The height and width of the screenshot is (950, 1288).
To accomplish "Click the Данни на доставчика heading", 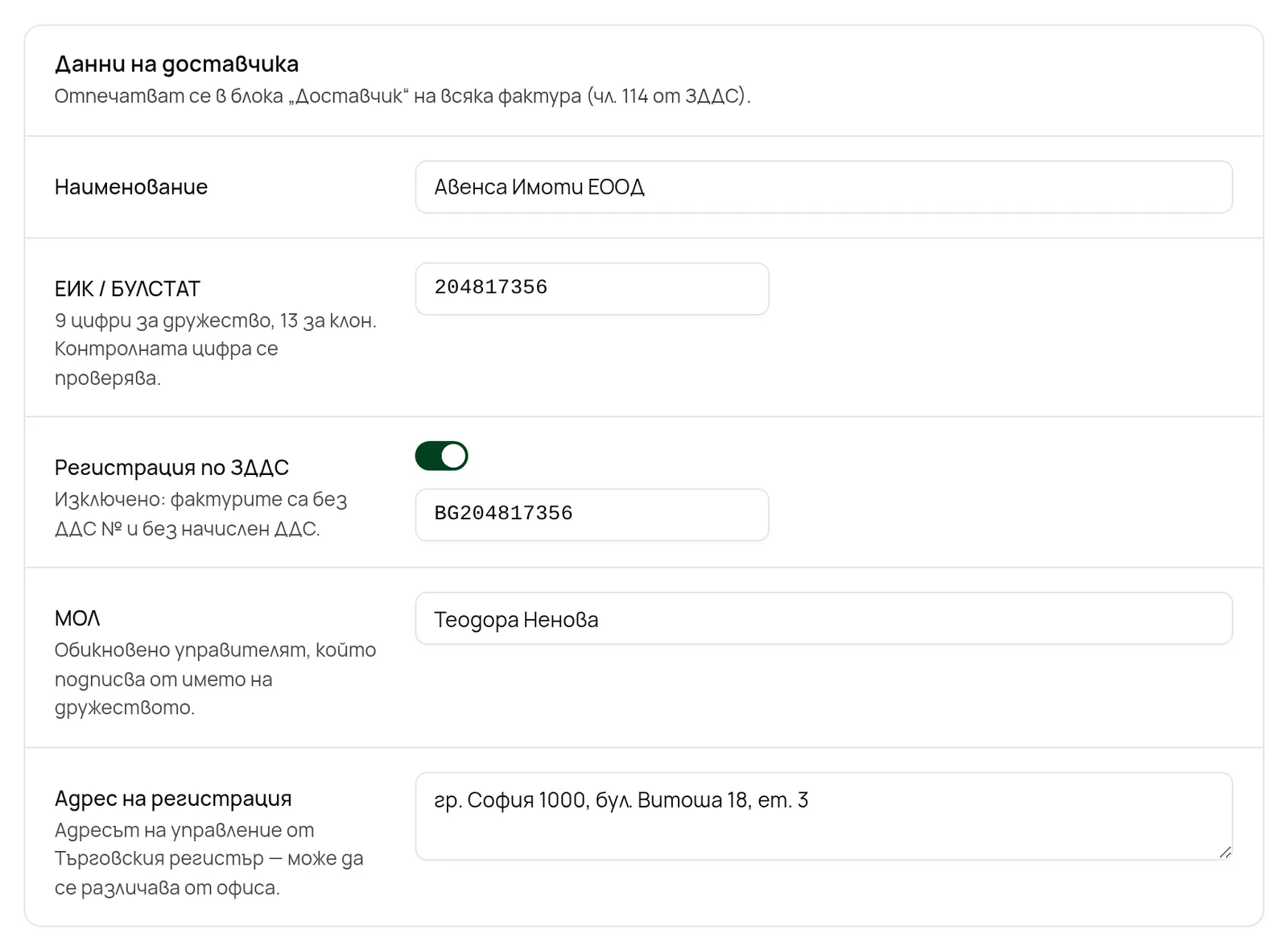I will (x=176, y=64).
